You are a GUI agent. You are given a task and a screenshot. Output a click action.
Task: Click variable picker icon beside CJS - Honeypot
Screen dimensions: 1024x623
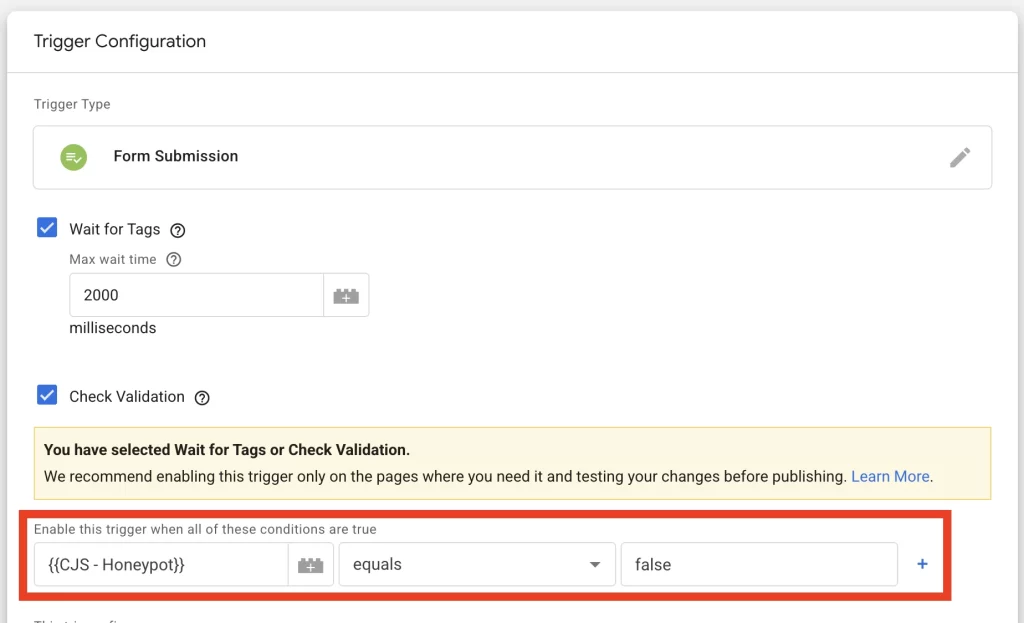tap(311, 565)
